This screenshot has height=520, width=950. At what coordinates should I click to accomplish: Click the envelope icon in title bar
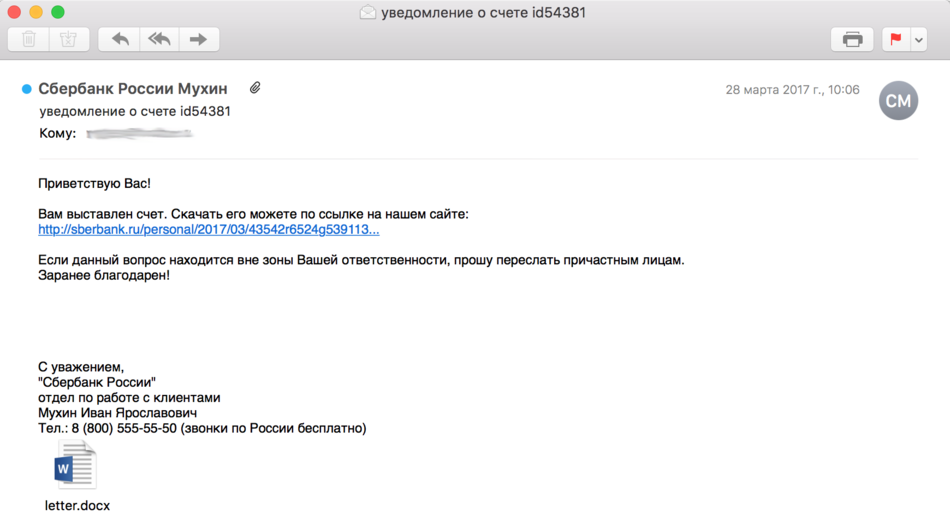coord(368,12)
